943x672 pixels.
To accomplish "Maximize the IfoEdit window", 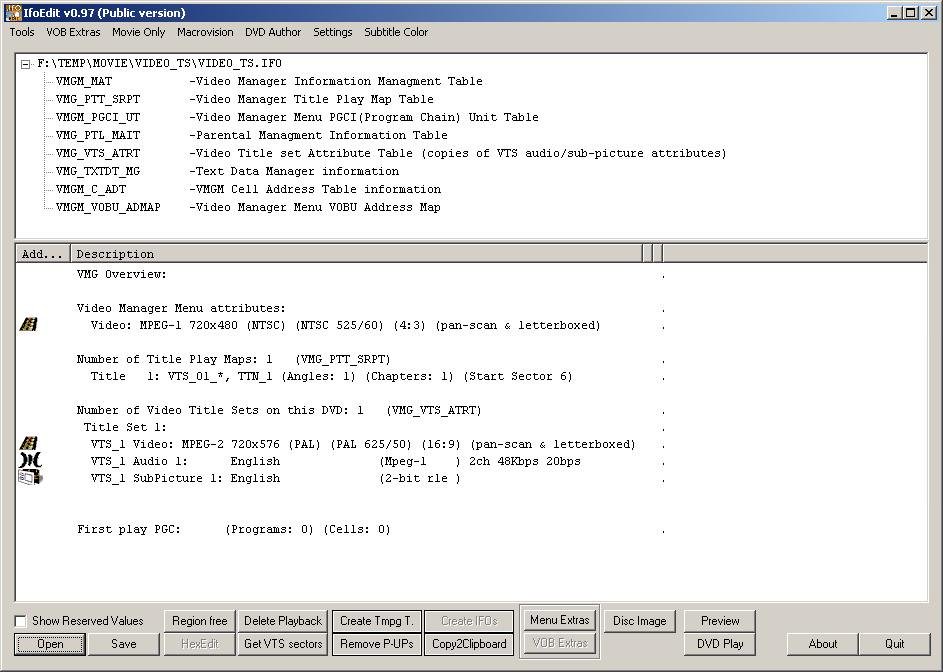I will [911, 13].
